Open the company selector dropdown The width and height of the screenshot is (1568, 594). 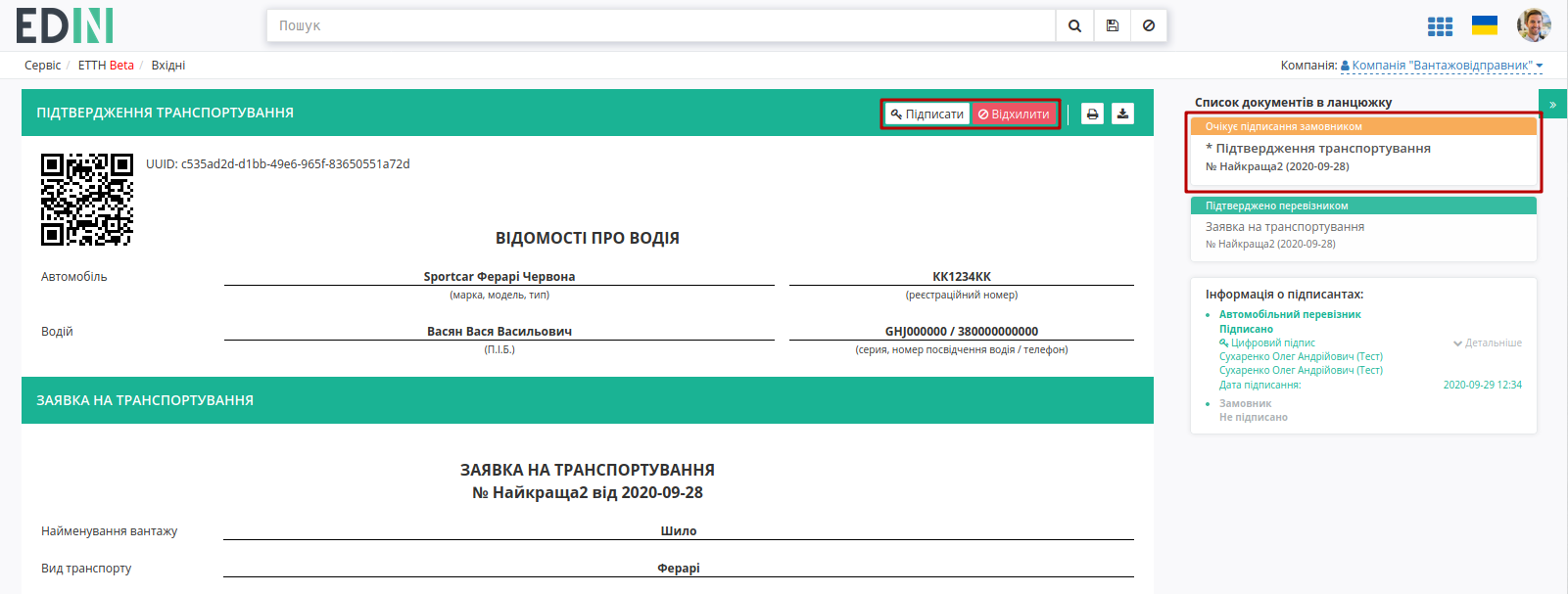[1442, 66]
